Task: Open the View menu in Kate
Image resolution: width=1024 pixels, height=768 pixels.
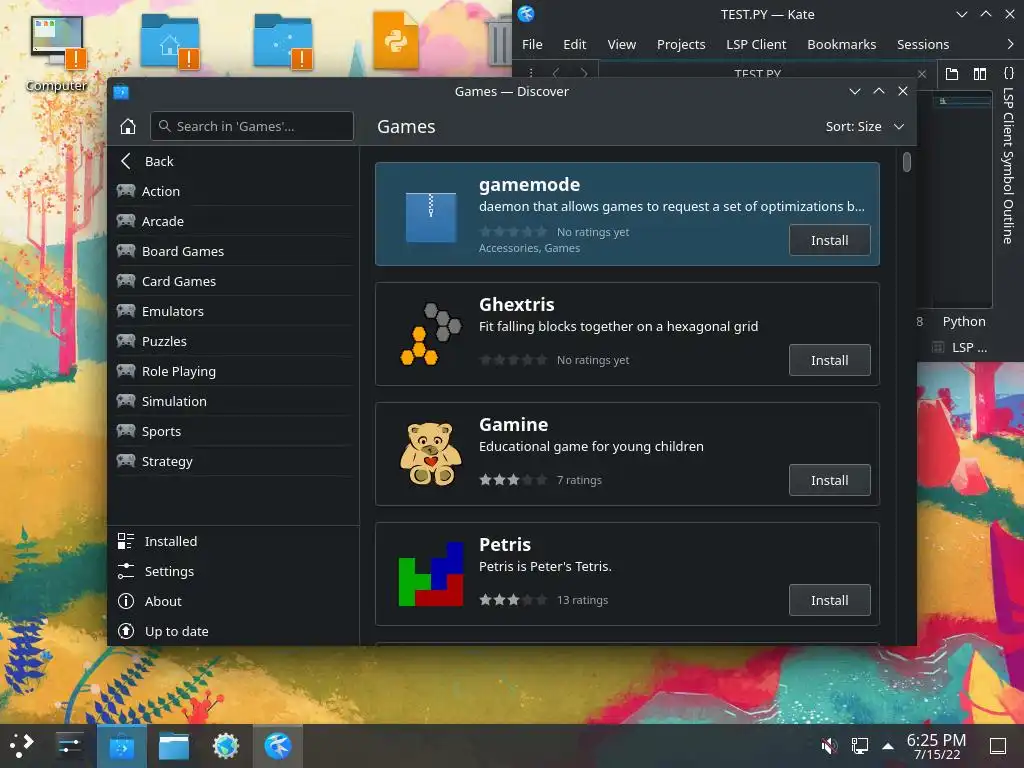Action: pos(622,44)
